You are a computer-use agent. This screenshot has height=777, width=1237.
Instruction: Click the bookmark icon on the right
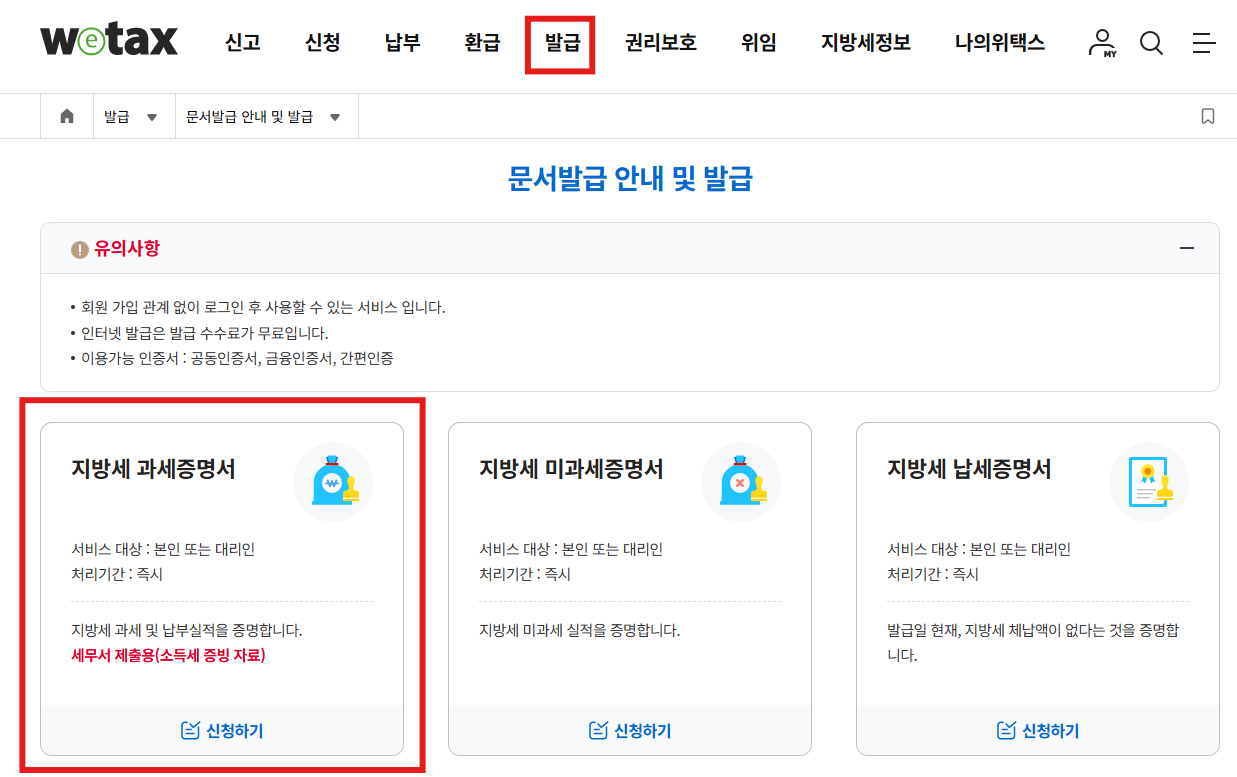1208,116
